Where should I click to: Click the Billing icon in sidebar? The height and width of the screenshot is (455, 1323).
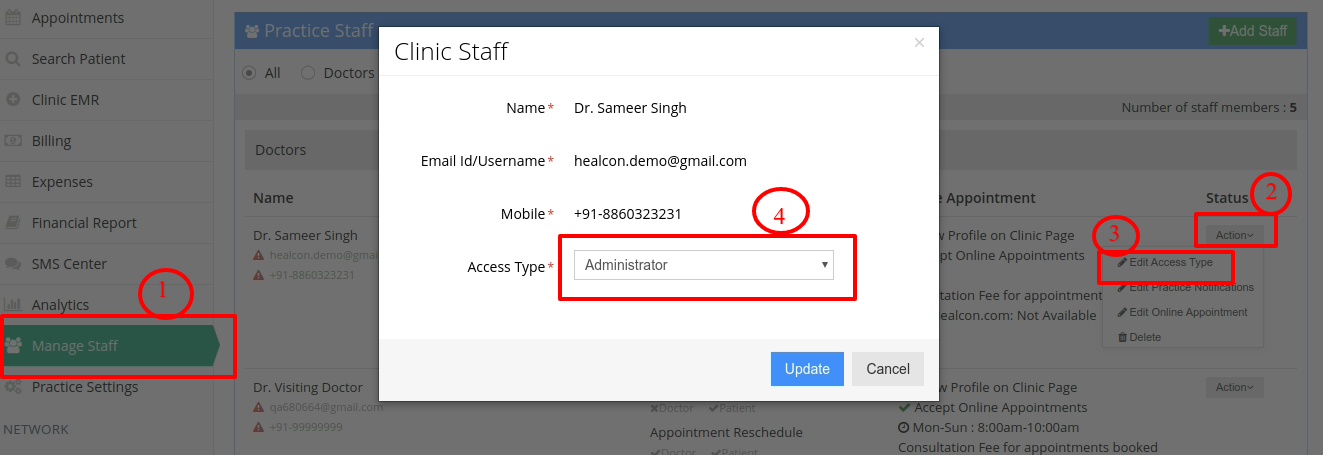[14, 141]
